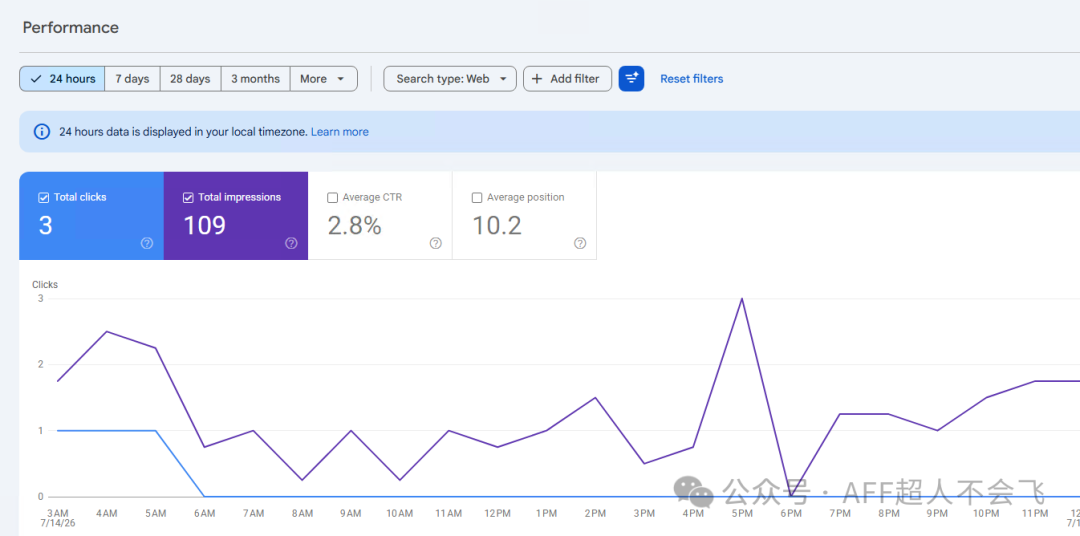The image size is (1080, 536).
Task: Open the More date range dropdown
Action: (x=324, y=79)
